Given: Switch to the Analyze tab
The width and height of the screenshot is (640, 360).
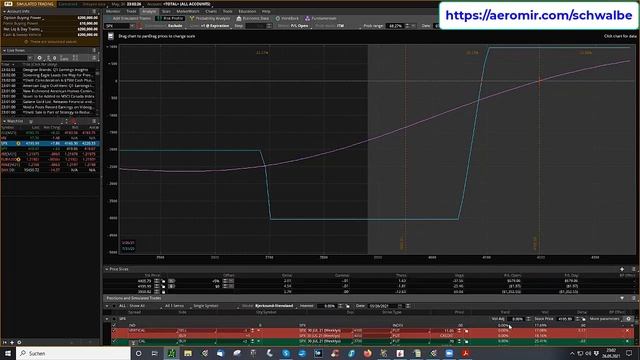Looking at the screenshot, I should (x=149, y=11).
